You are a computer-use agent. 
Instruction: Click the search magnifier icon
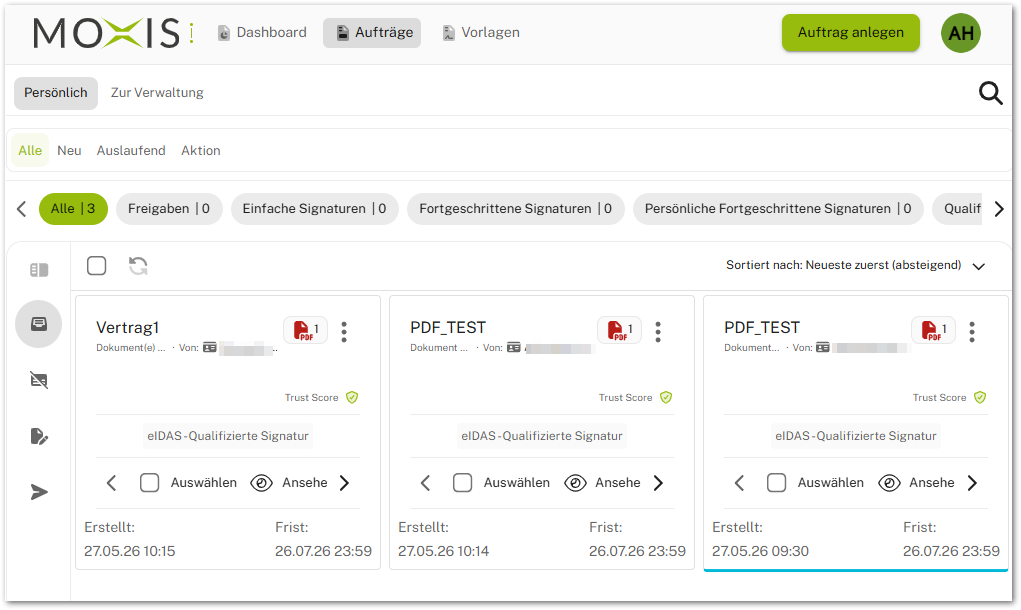(990, 93)
